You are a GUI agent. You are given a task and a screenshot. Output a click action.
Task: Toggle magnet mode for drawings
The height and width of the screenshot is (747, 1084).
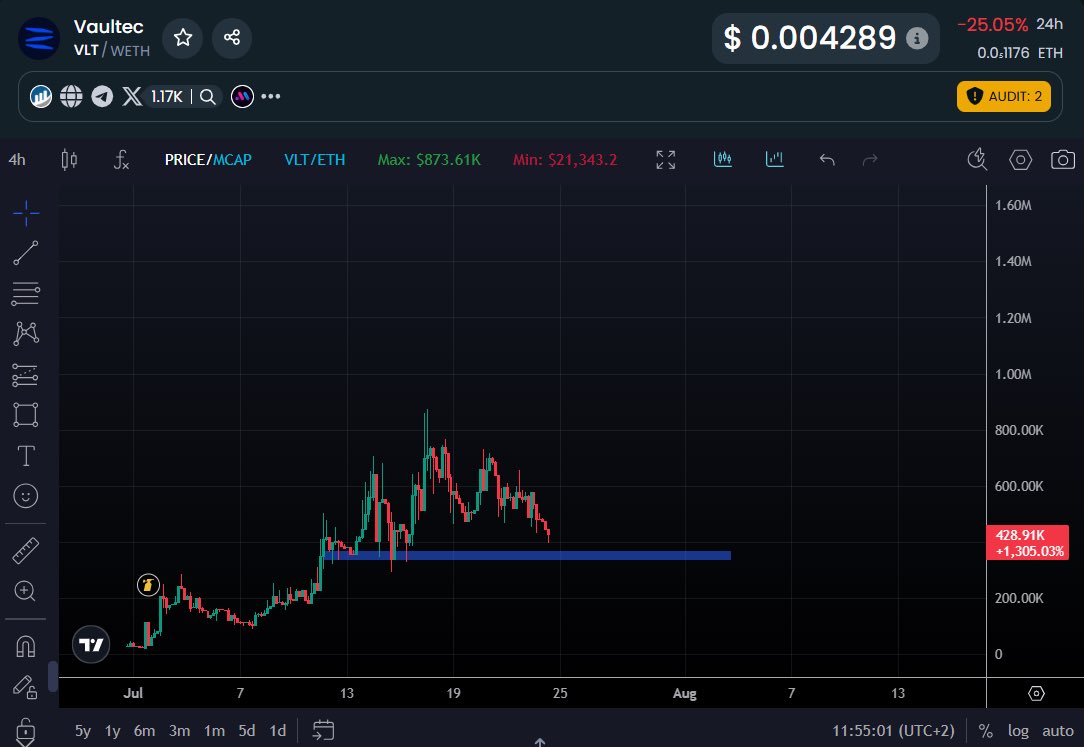[26, 646]
